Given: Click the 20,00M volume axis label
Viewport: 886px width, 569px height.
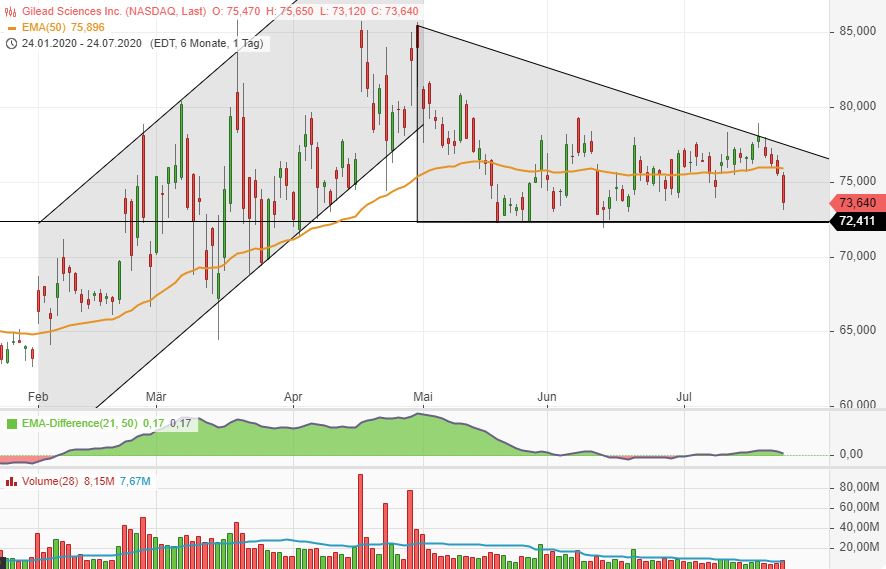Looking at the screenshot, I should 858,548.
